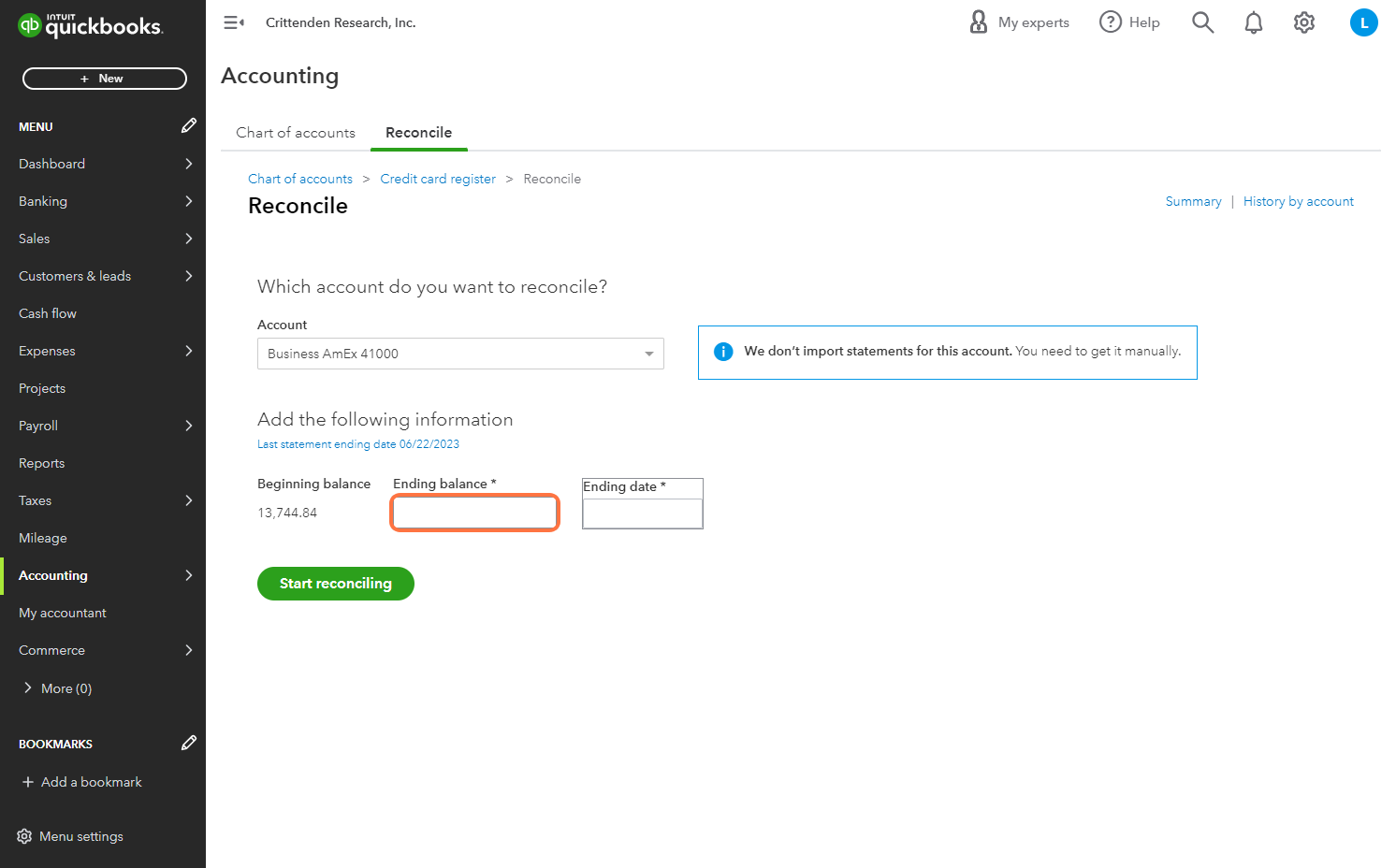The width and height of the screenshot is (1396, 868).
Task: Click the L user profile avatar
Action: click(1364, 22)
